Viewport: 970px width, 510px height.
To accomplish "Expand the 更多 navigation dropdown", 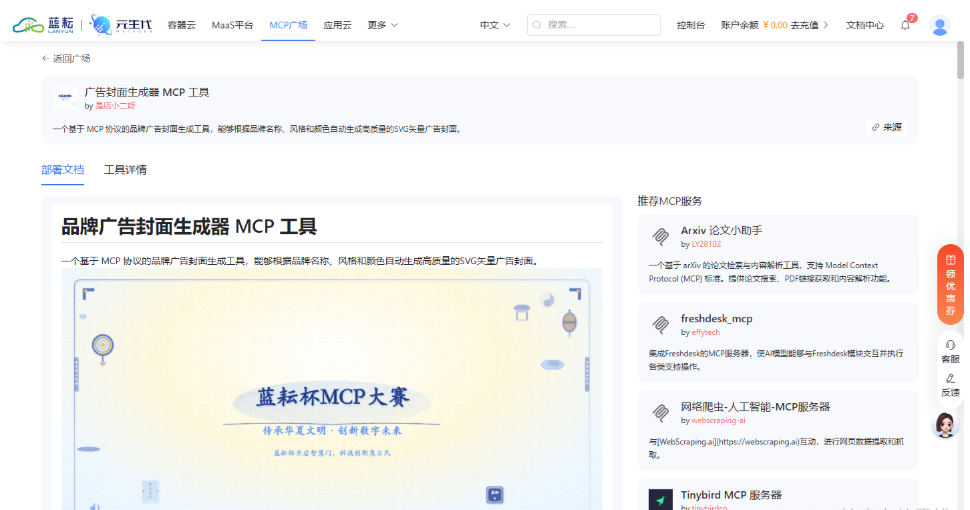I will tap(382, 25).
